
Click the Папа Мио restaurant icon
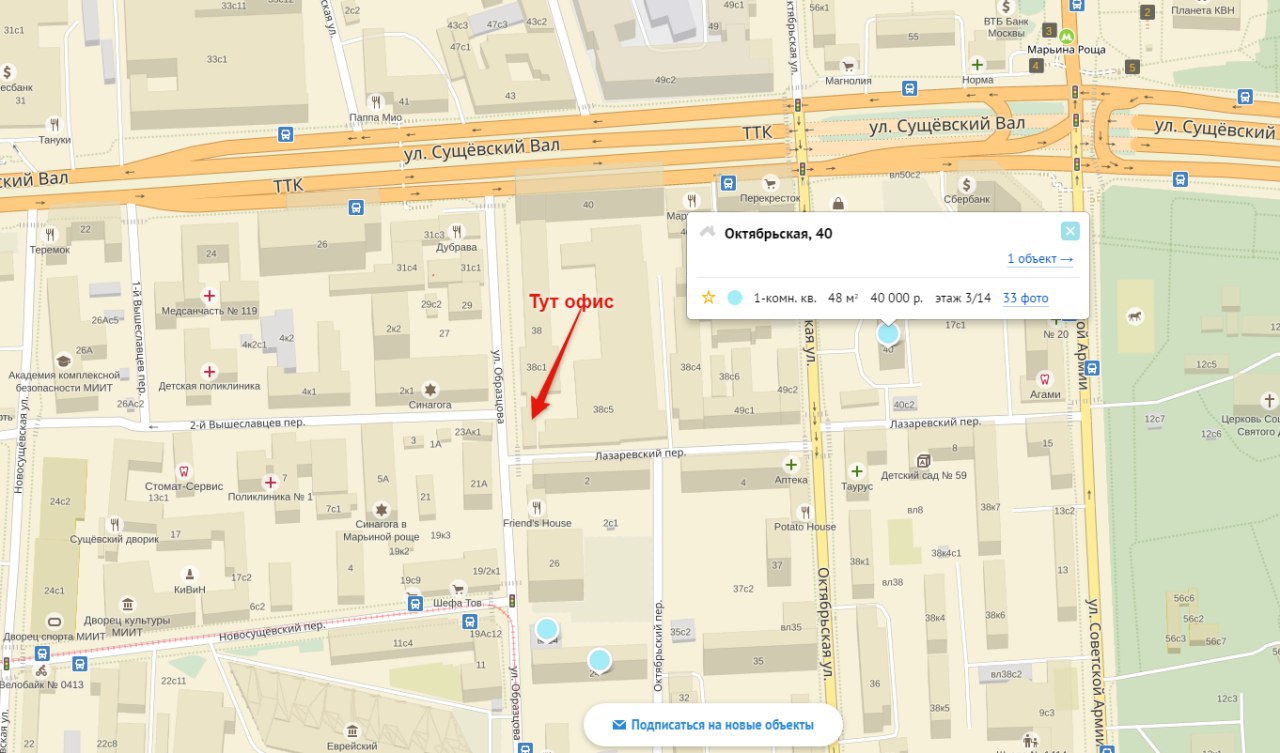pyautogui.click(x=376, y=101)
